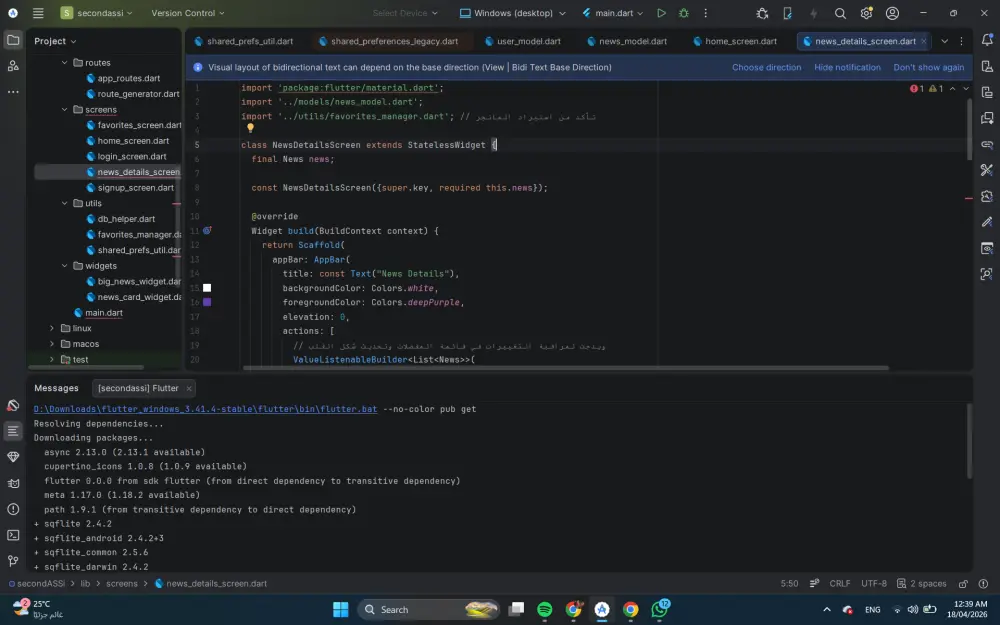The width and height of the screenshot is (1000, 625).
Task: Show hidden editor tabs dropdown
Action: click(x=945, y=41)
